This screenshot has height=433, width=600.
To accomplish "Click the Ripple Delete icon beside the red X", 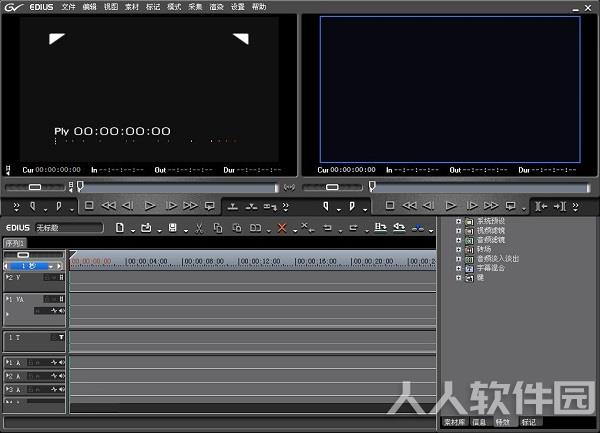I will coord(307,228).
